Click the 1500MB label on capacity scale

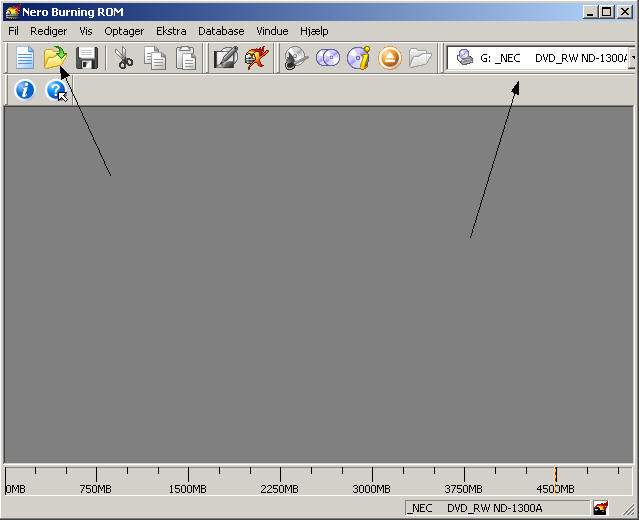pyautogui.click(x=188, y=489)
